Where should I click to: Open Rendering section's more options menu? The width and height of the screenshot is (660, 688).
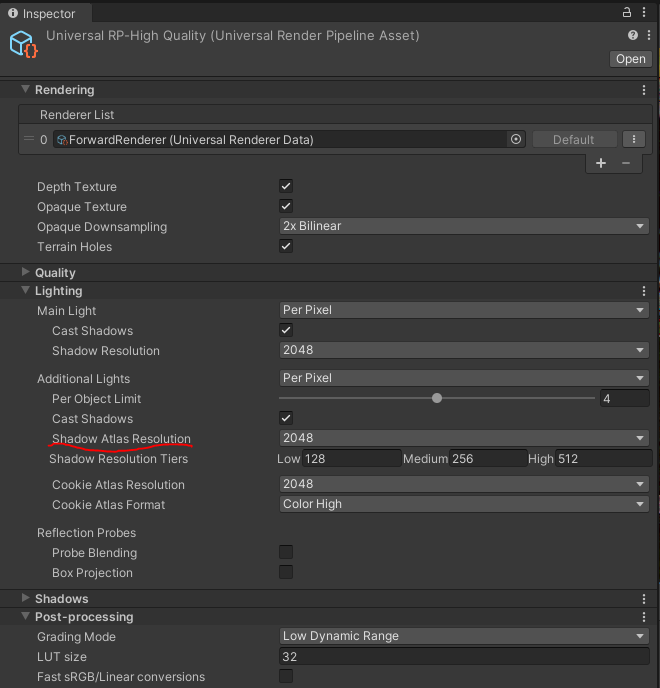[x=644, y=90]
